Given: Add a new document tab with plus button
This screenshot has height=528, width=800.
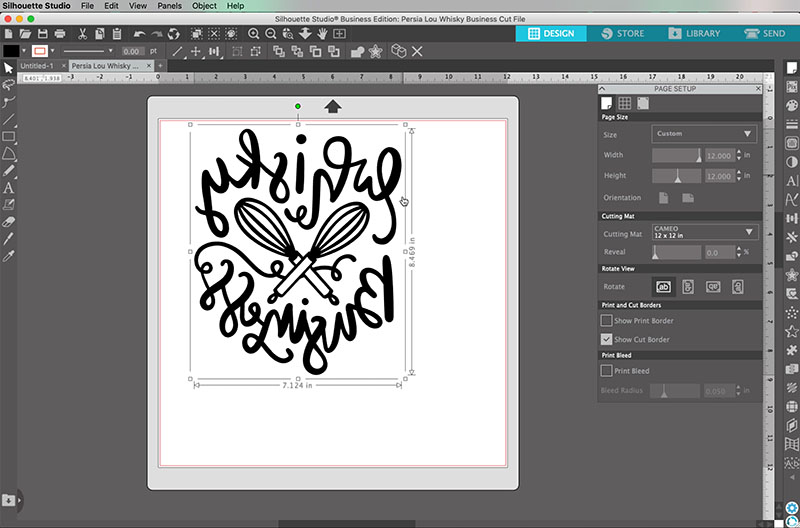Looking at the screenshot, I should click(160, 66).
